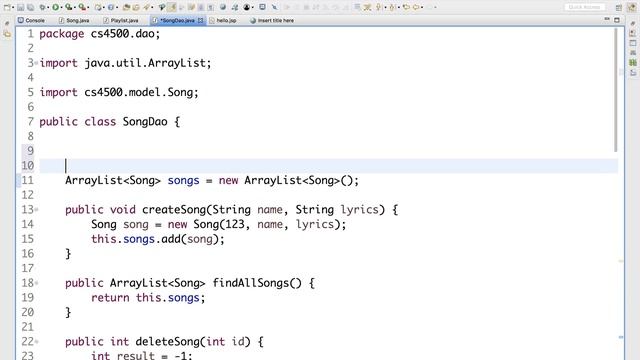
Task: Focus the Quick Access search field
Action: click(585, 7)
